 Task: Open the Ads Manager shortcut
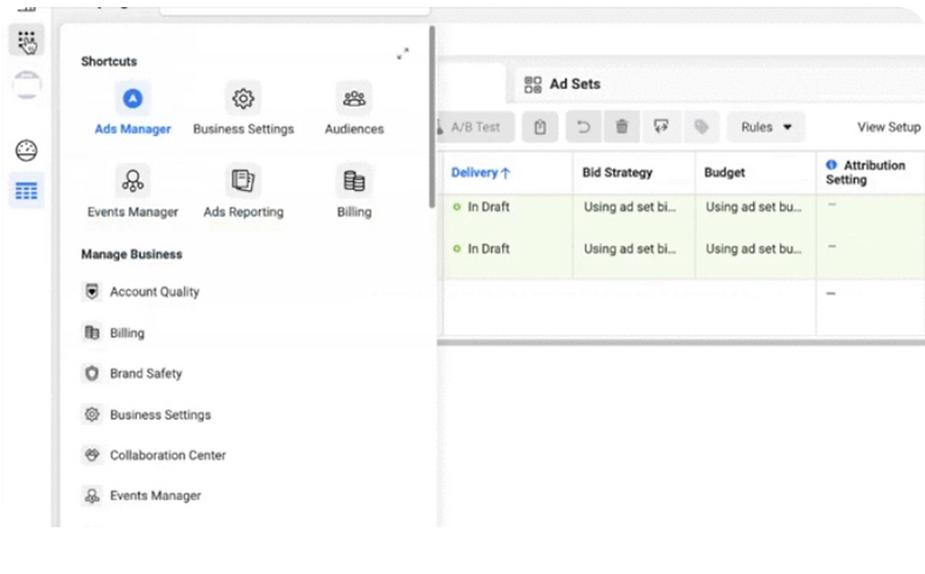pyautogui.click(x=133, y=110)
